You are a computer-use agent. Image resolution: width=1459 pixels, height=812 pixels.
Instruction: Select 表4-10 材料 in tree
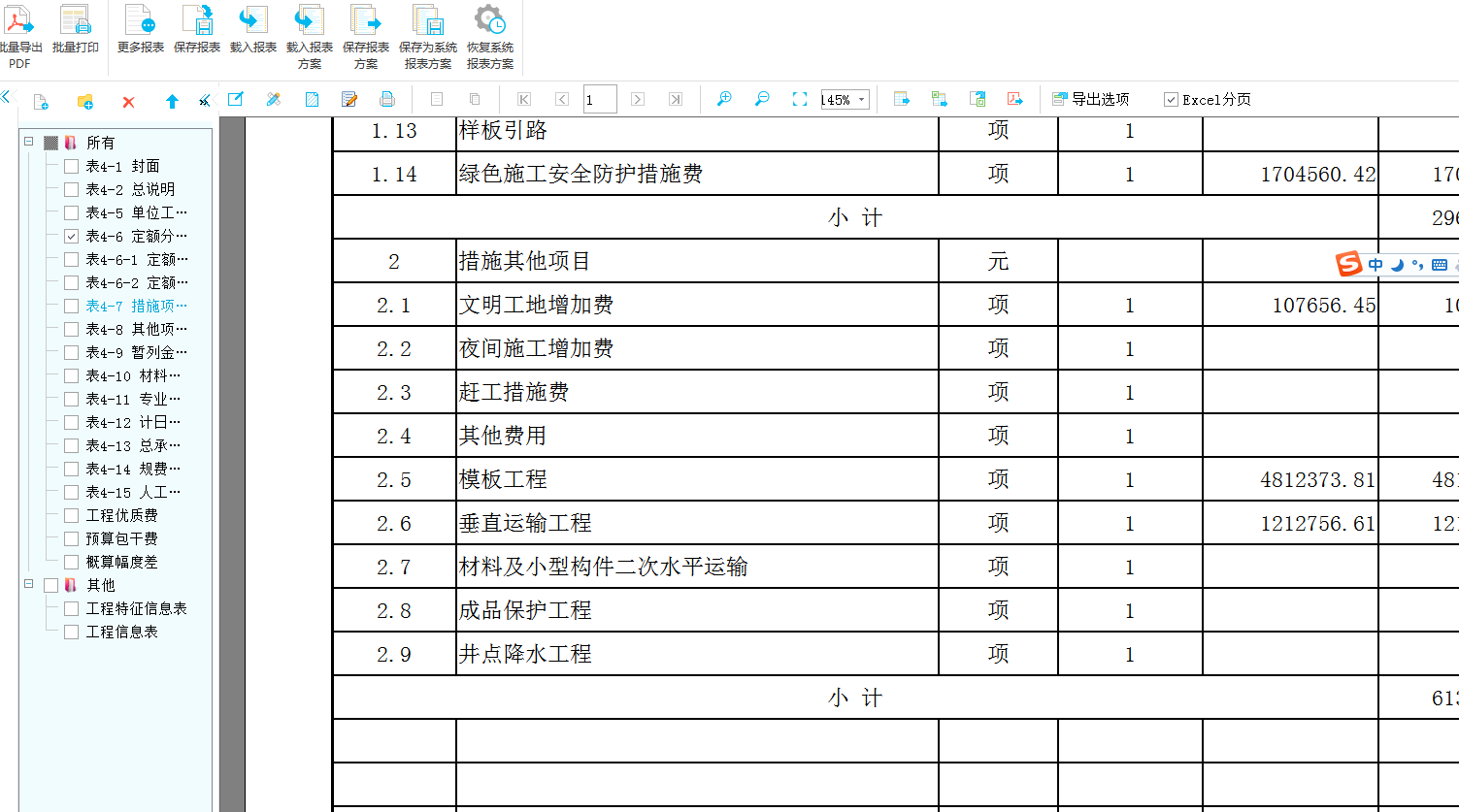click(133, 375)
